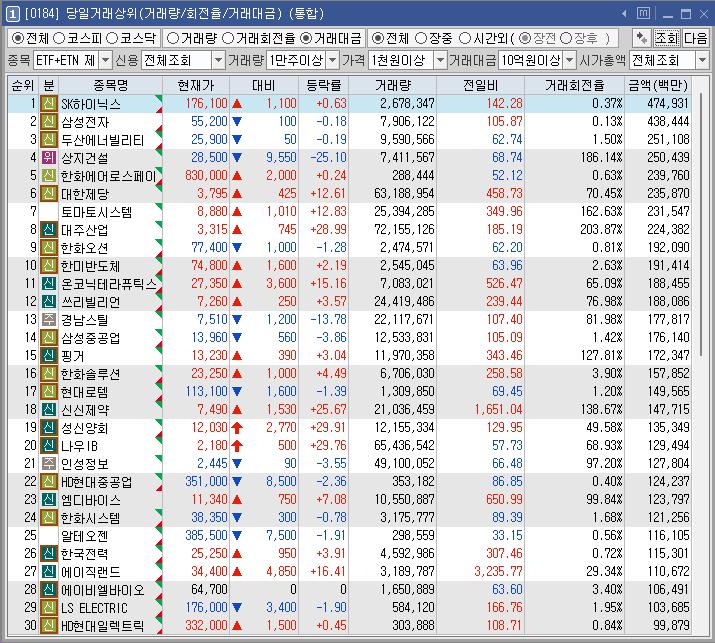The image size is (715, 643).
Task: Select the HD현대일렉트릭 stock name
Action: pyautogui.click(x=103, y=626)
